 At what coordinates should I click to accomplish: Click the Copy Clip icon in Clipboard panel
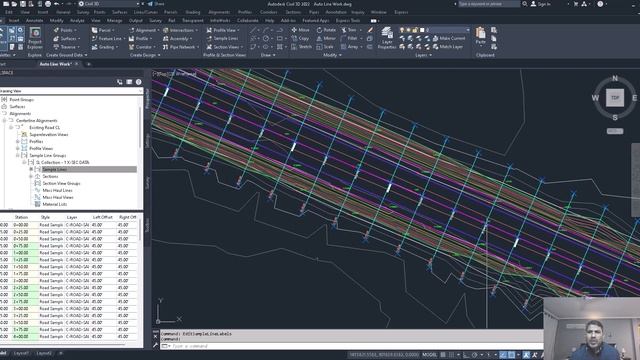[x=494, y=38]
